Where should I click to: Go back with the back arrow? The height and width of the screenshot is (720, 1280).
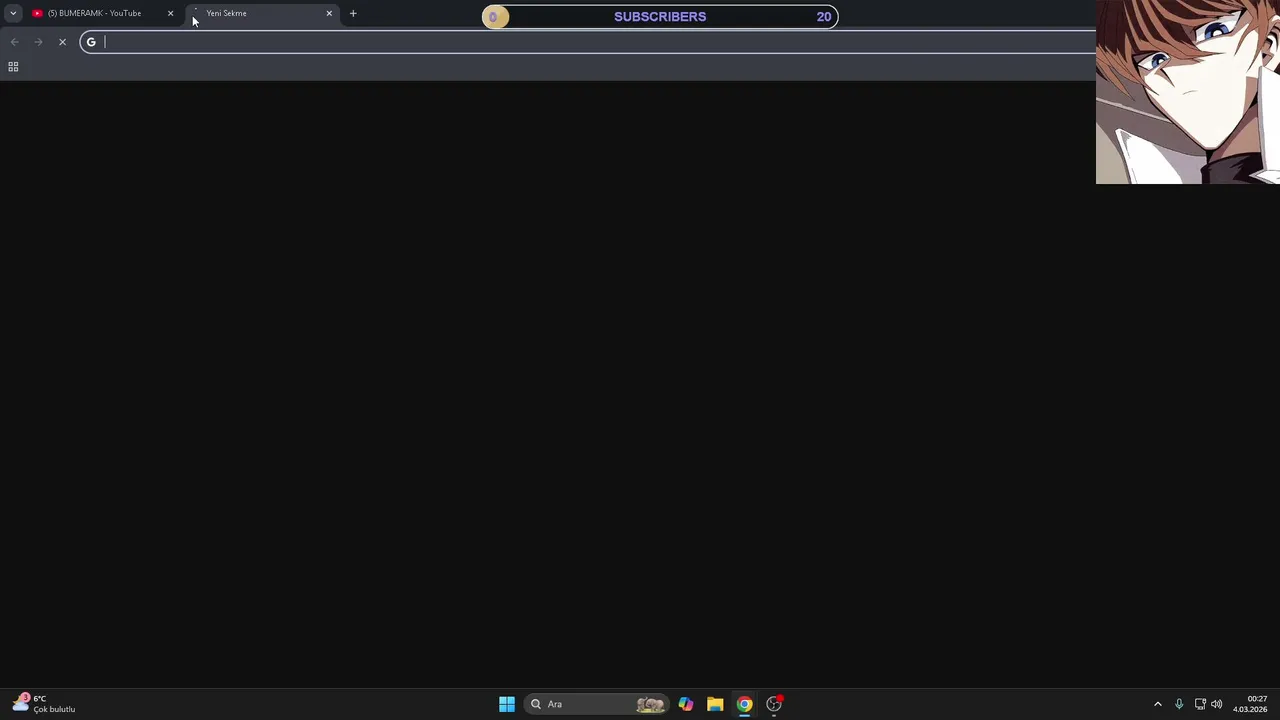(x=14, y=42)
